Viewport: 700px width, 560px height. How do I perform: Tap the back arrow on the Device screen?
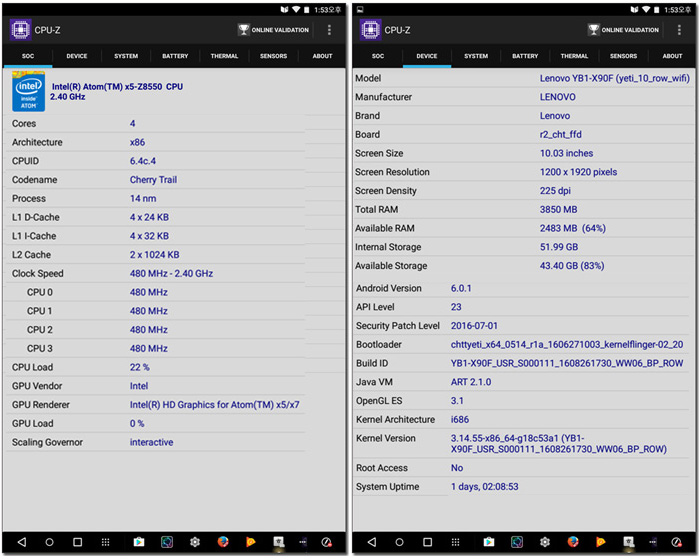tap(371, 542)
